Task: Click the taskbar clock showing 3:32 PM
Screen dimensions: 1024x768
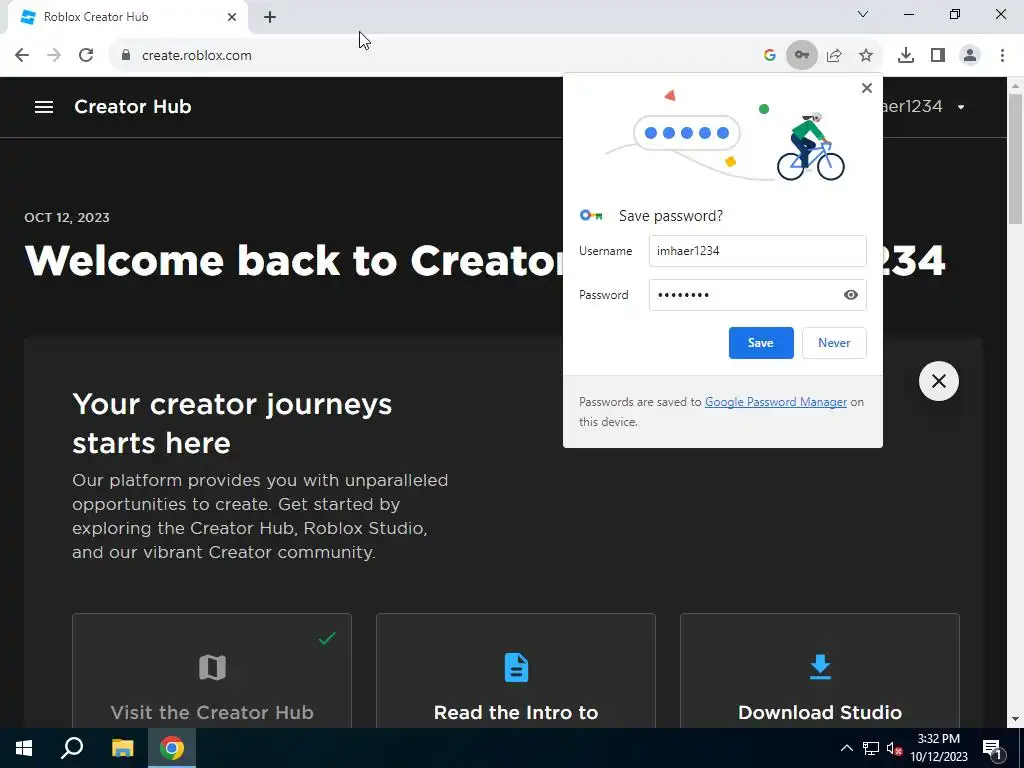Action: point(938,748)
